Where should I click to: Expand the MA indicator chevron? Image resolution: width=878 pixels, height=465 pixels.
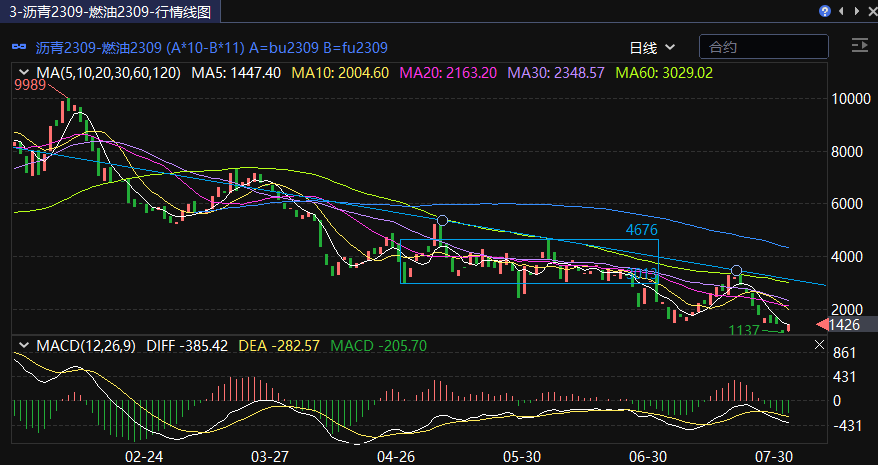tap(24, 73)
